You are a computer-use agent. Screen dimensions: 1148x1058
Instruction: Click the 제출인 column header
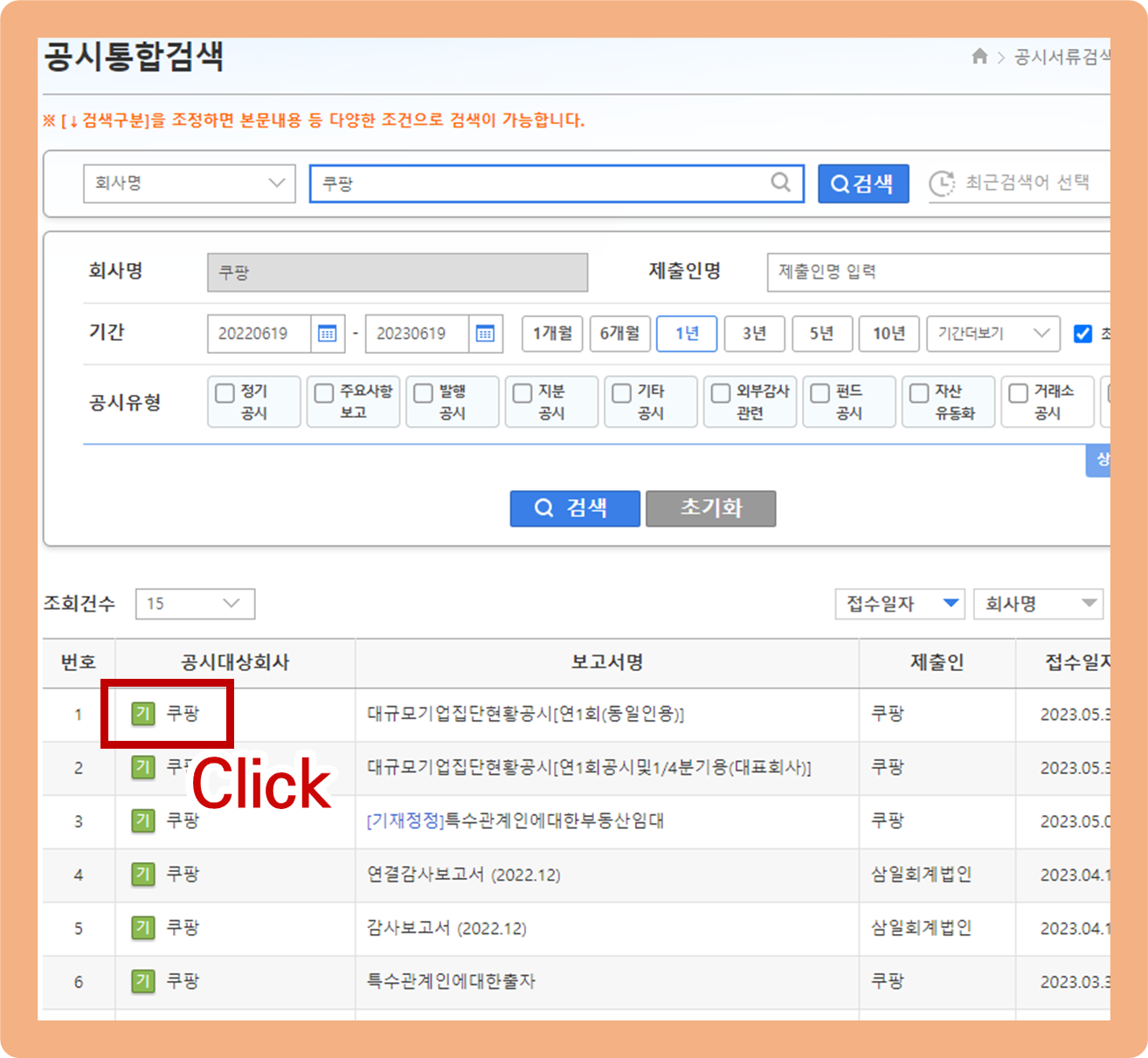[937, 662]
